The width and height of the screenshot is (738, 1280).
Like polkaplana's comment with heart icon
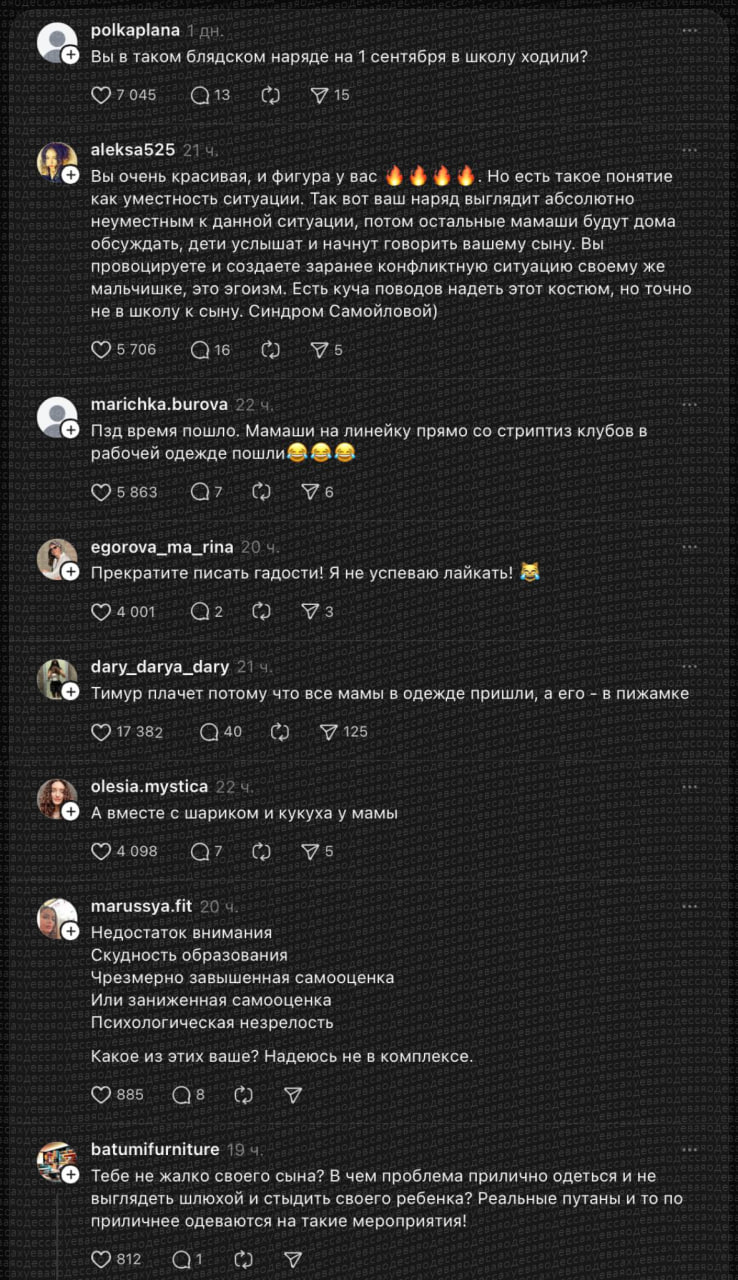[101, 95]
